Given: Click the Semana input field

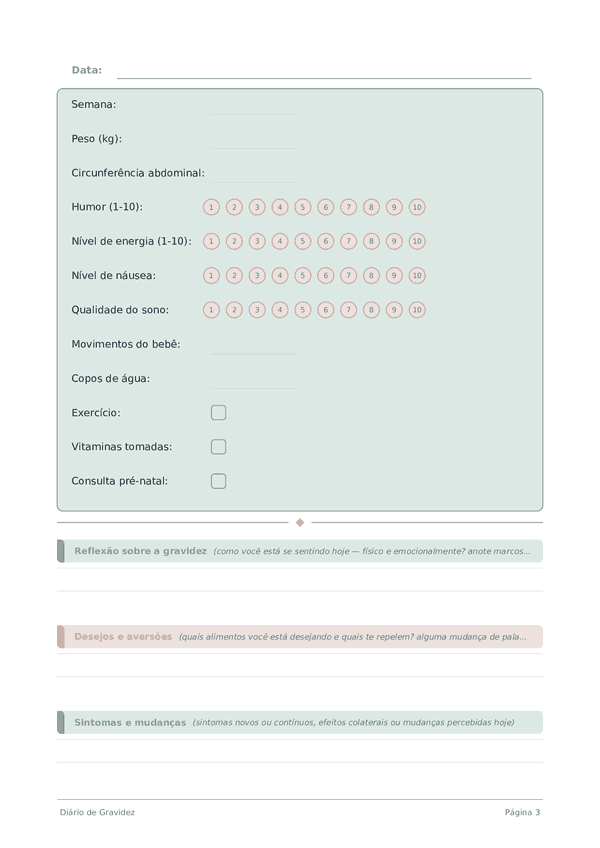Looking at the screenshot, I should click(x=253, y=105).
